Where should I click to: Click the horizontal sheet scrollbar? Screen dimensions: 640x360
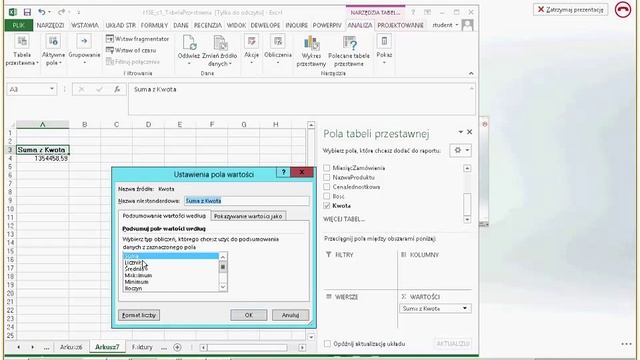(x=247, y=348)
